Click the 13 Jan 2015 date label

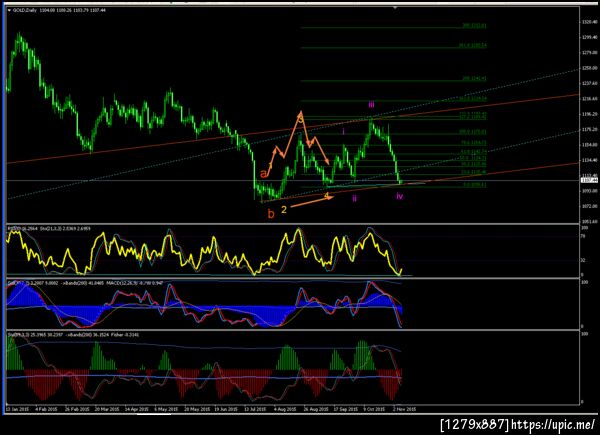coord(17,409)
